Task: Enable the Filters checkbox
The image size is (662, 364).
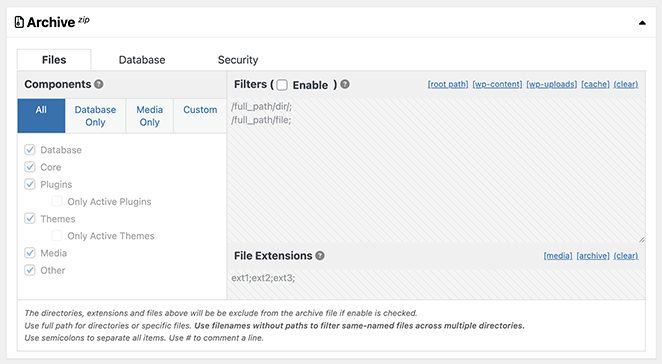Action: [x=282, y=85]
